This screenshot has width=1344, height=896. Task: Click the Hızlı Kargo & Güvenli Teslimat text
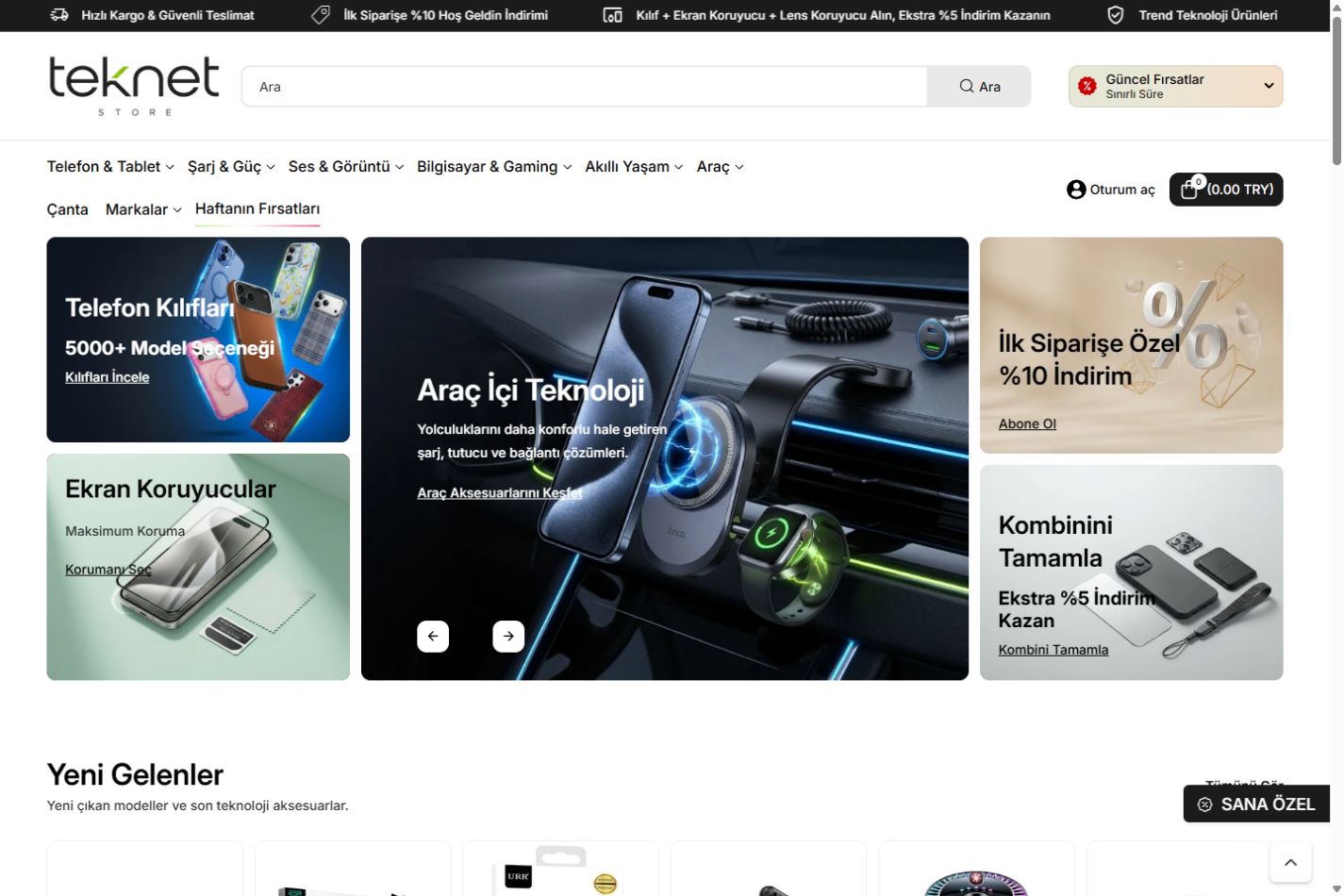pos(168,15)
